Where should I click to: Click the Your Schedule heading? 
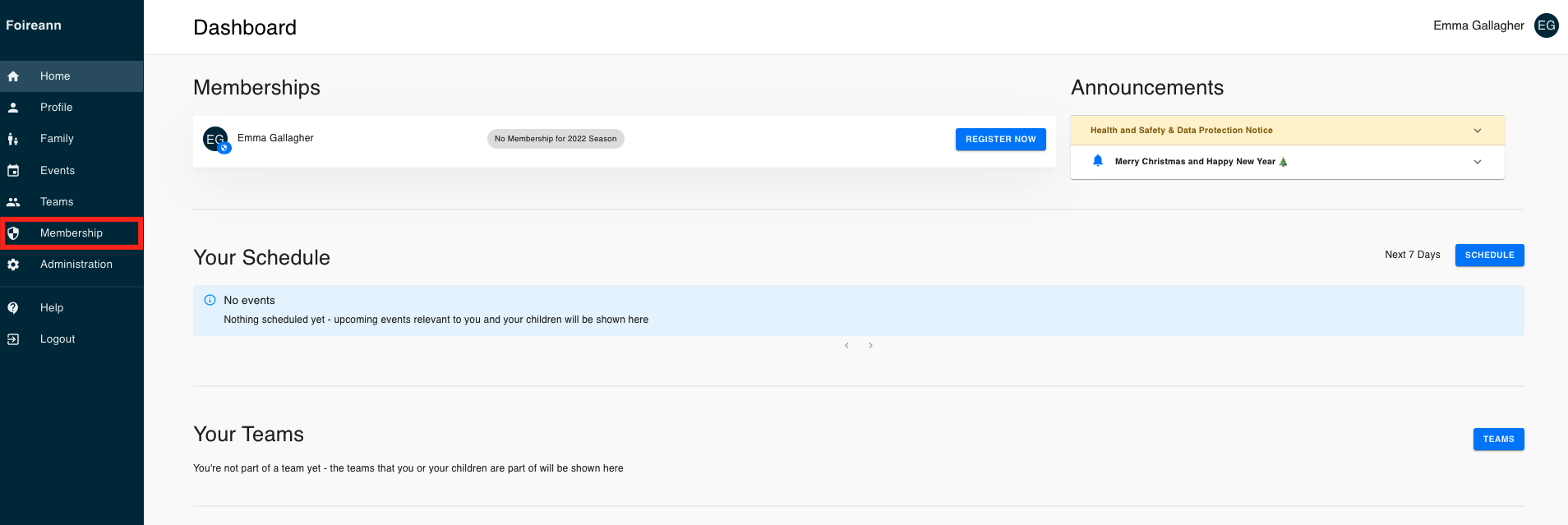[261, 258]
